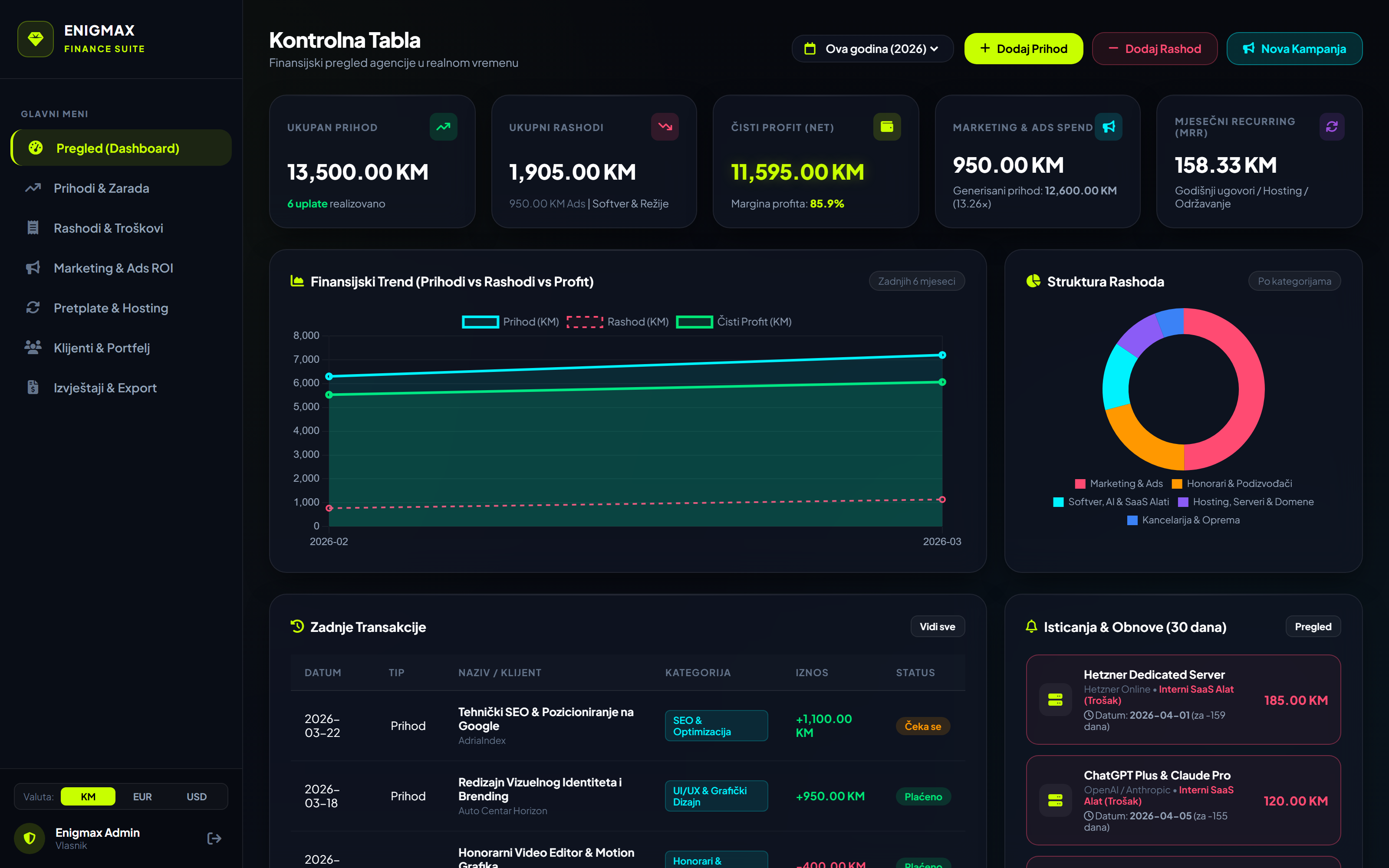Click the calendar icon in the year selector
1389x868 pixels.
click(810, 49)
